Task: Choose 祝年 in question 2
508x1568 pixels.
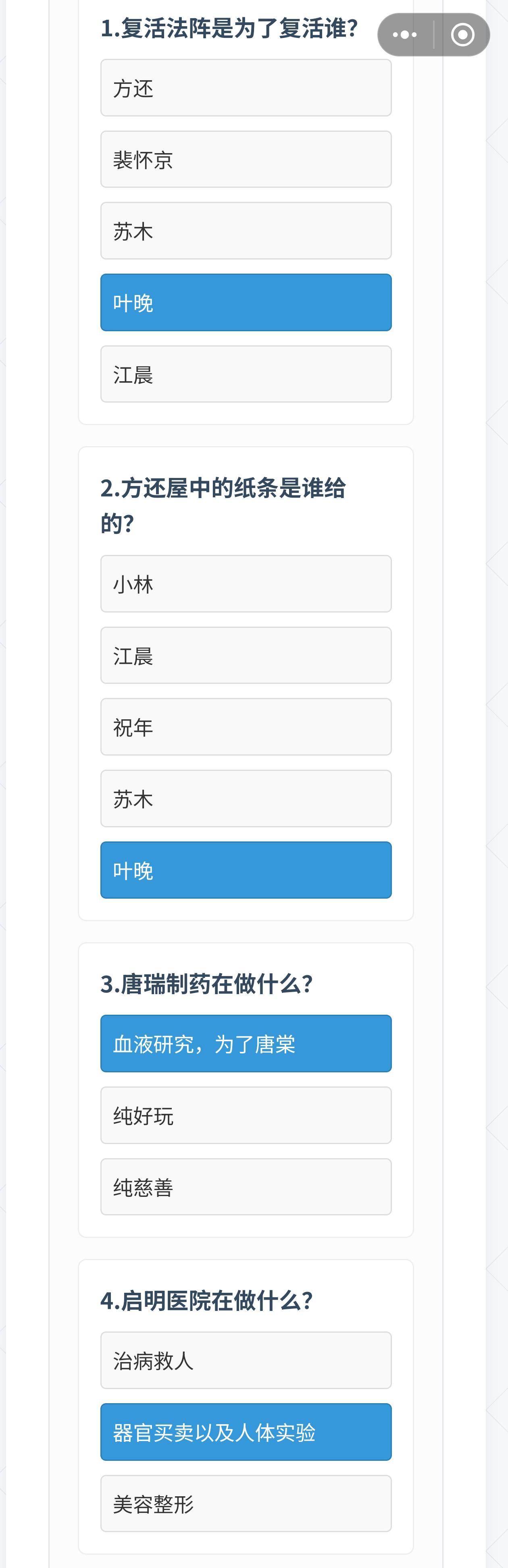Action: 246,727
